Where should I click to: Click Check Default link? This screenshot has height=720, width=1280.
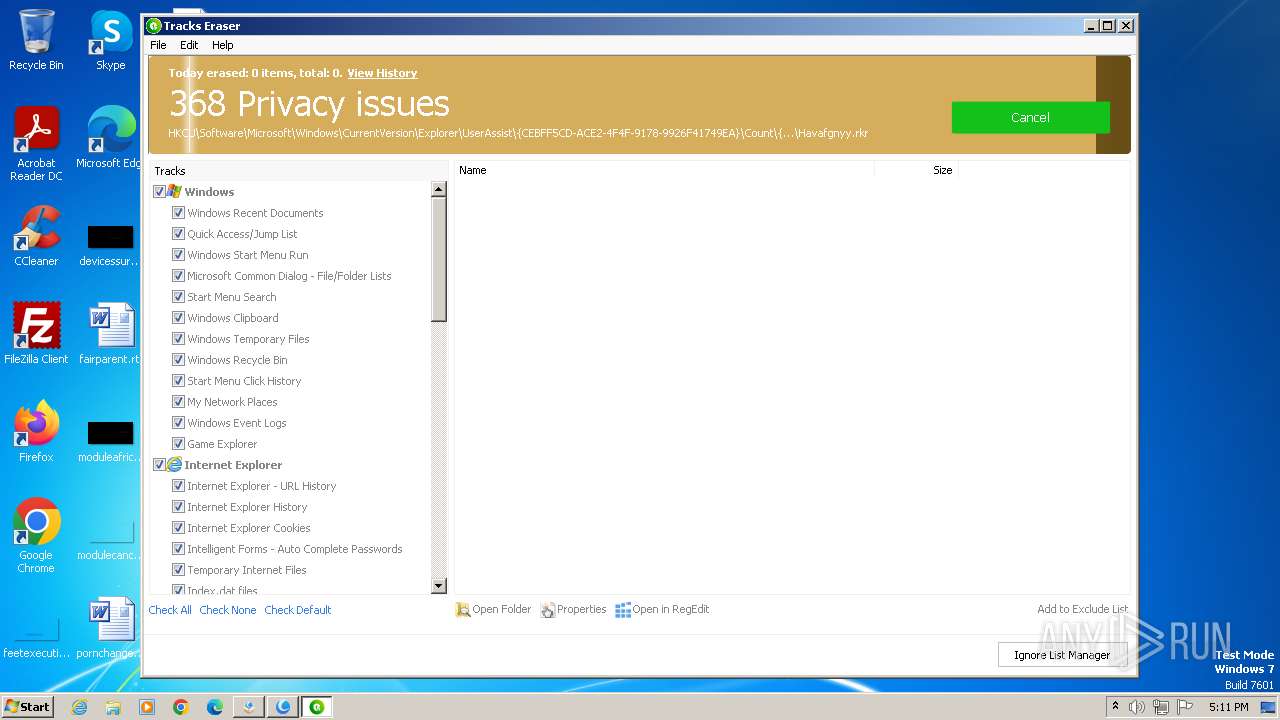pos(297,610)
